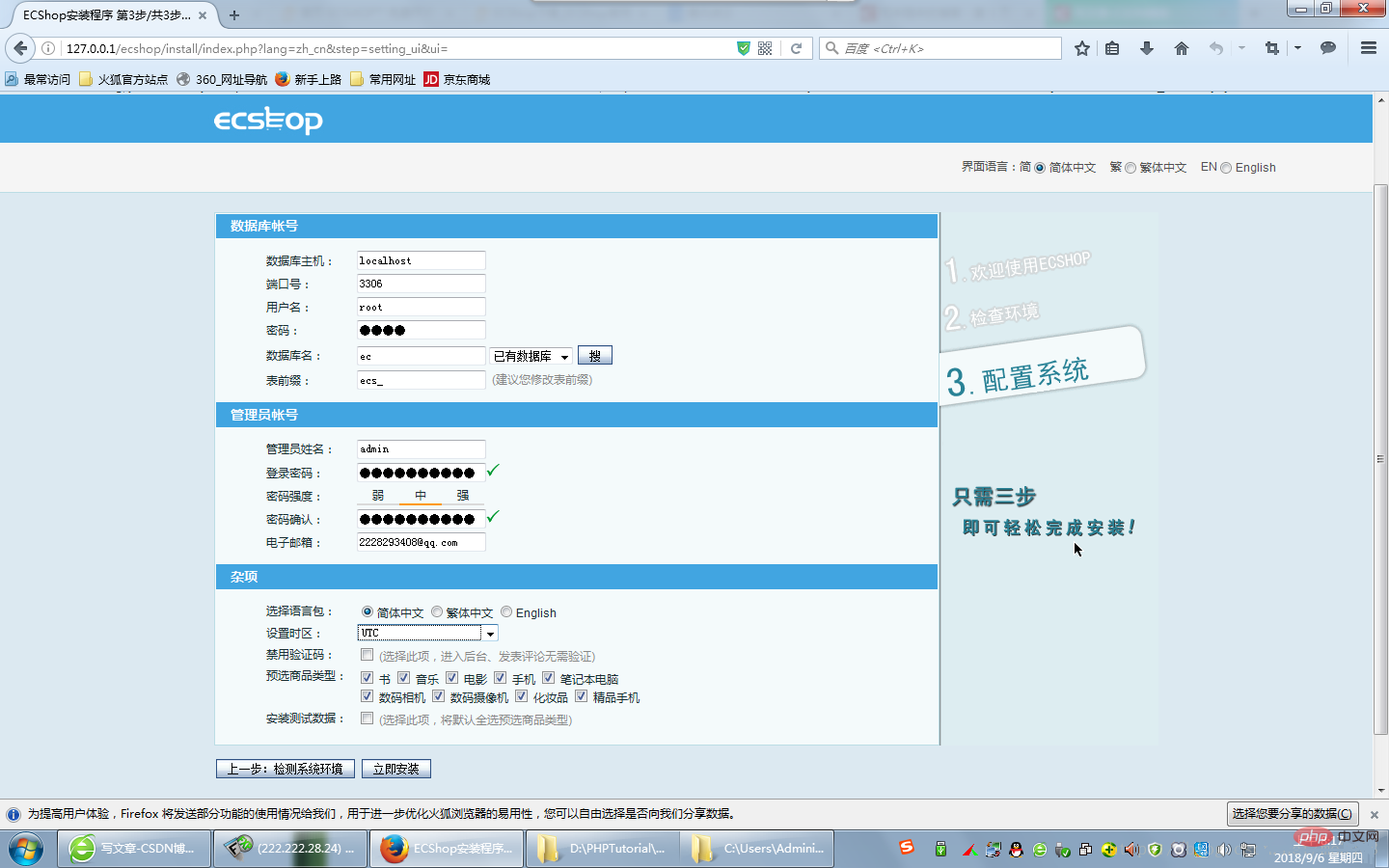Open D:\PHPTutorial taskbar folder window
The image size is (1389, 868).
click(x=603, y=849)
